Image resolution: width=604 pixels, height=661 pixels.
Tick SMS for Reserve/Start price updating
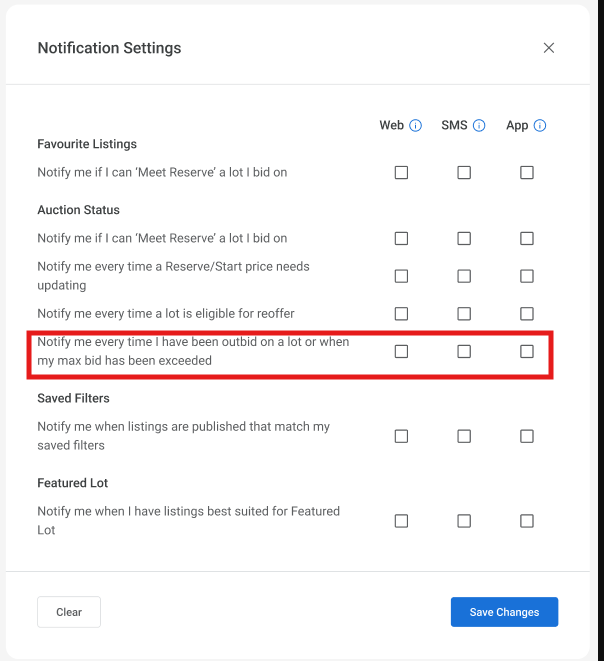click(x=464, y=276)
